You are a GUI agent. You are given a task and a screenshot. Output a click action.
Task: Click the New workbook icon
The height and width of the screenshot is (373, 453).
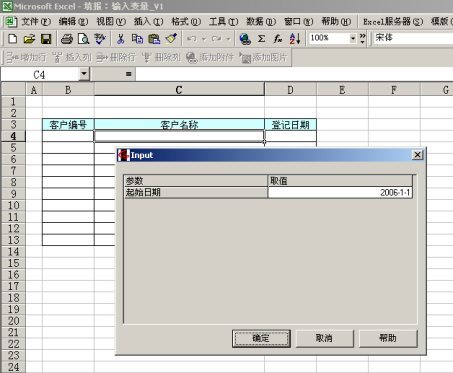click(13, 39)
